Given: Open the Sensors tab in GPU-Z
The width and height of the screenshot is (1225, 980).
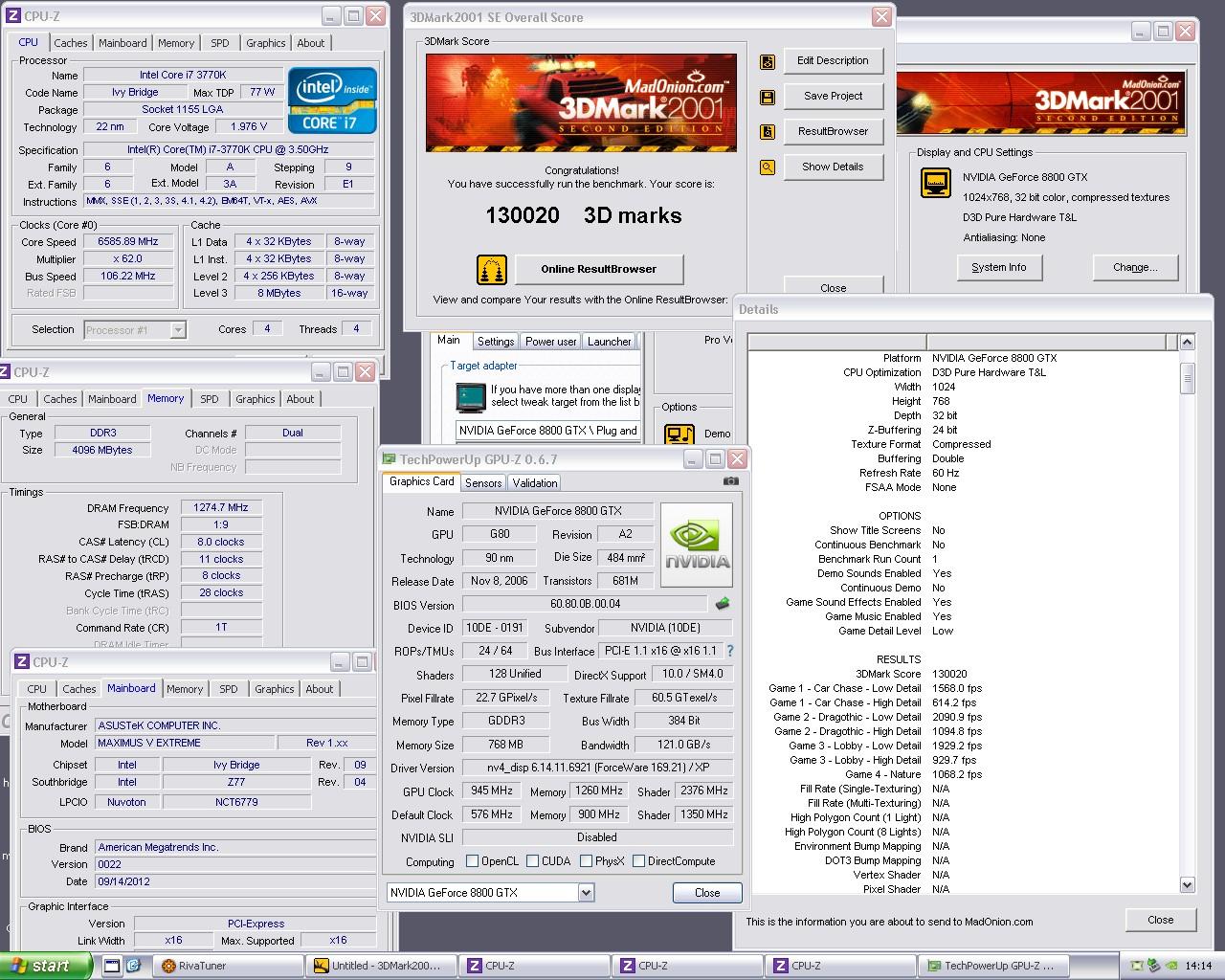Looking at the screenshot, I should click(x=483, y=483).
